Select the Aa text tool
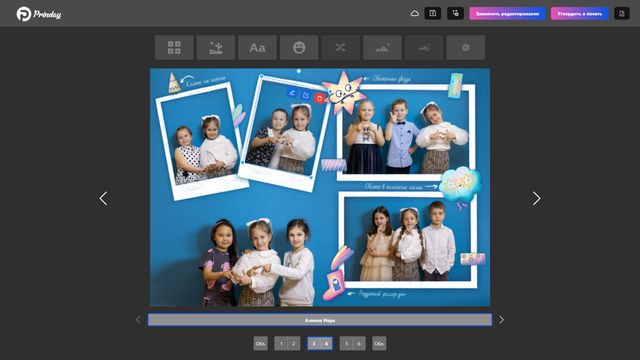The image size is (640, 360). tap(258, 48)
